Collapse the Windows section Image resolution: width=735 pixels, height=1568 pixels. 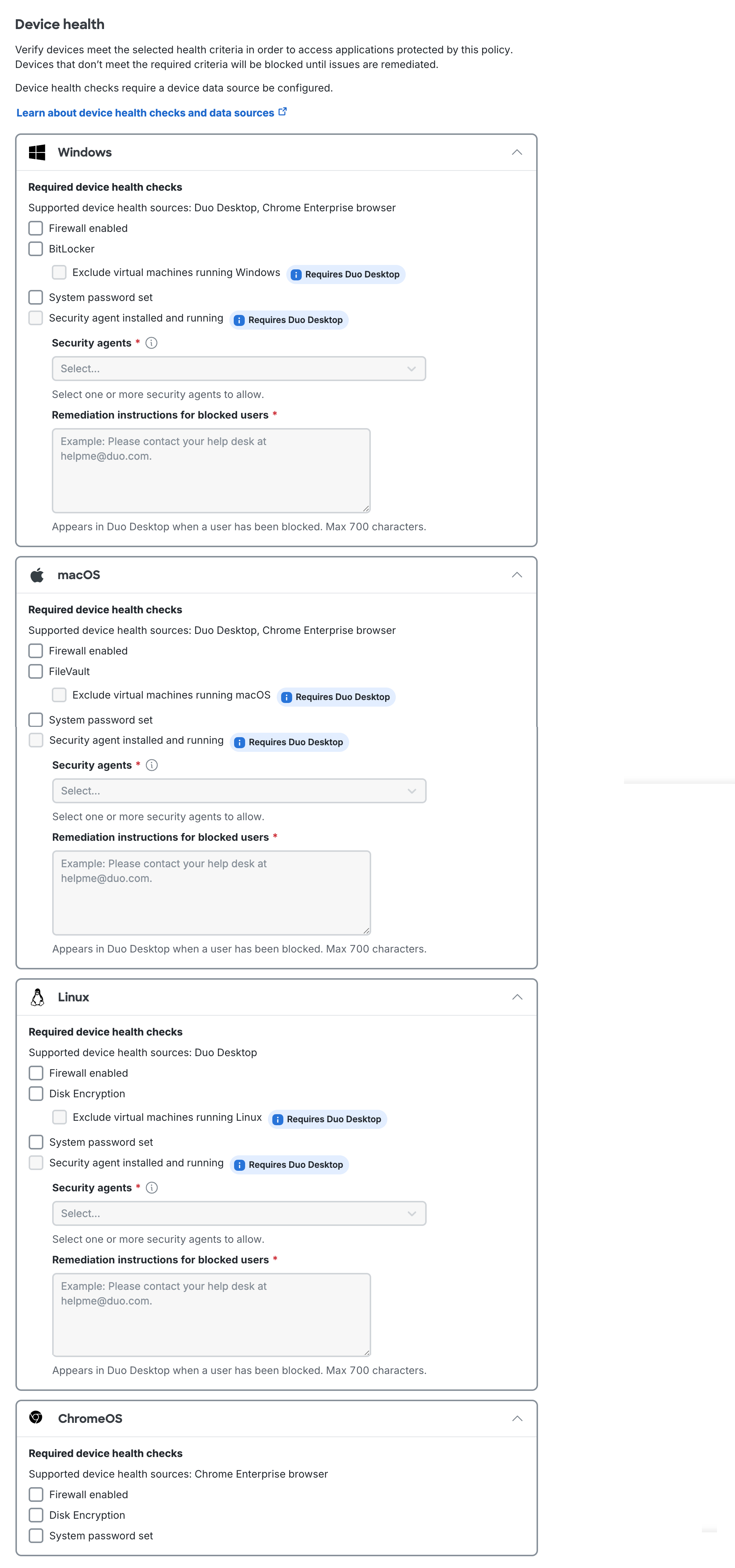tap(517, 151)
